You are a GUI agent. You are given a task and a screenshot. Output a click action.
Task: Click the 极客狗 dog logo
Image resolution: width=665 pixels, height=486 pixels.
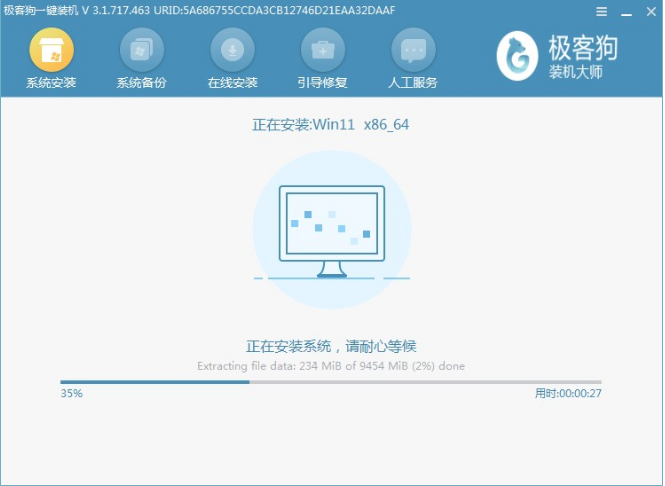[517, 56]
